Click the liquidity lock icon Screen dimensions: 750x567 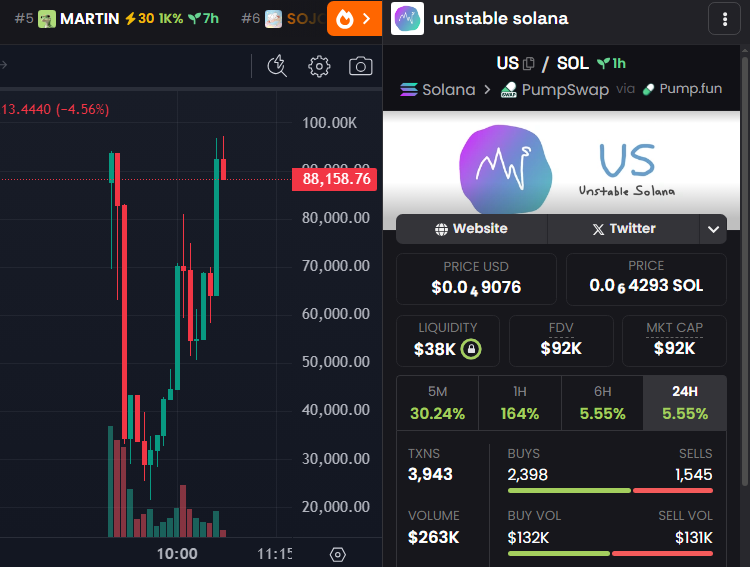pos(471,349)
